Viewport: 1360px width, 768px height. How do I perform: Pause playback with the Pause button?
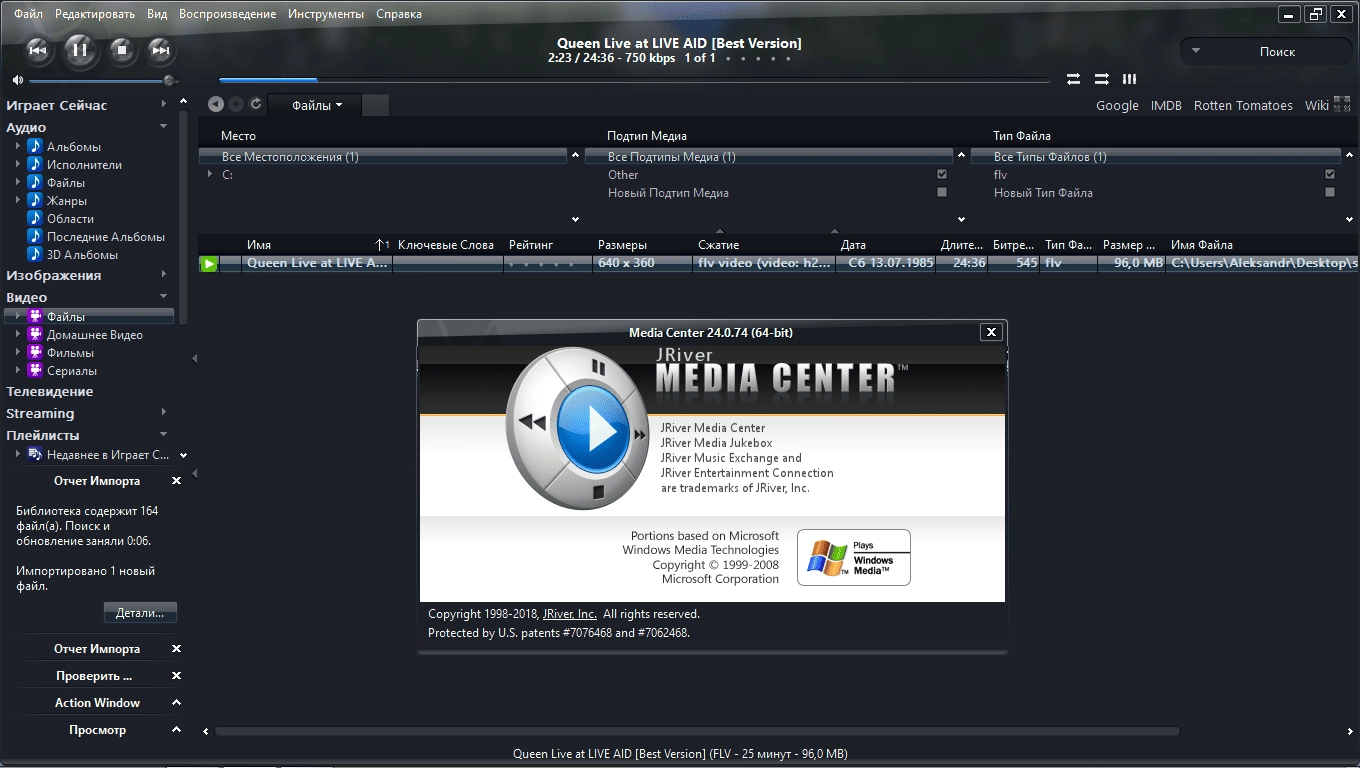pyautogui.click(x=80, y=49)
